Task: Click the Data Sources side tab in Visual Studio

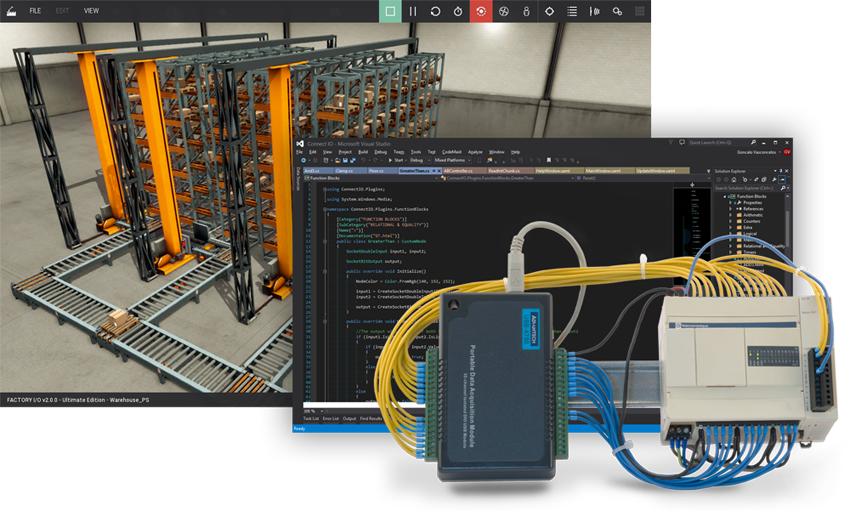Action: tap(298, 179)
